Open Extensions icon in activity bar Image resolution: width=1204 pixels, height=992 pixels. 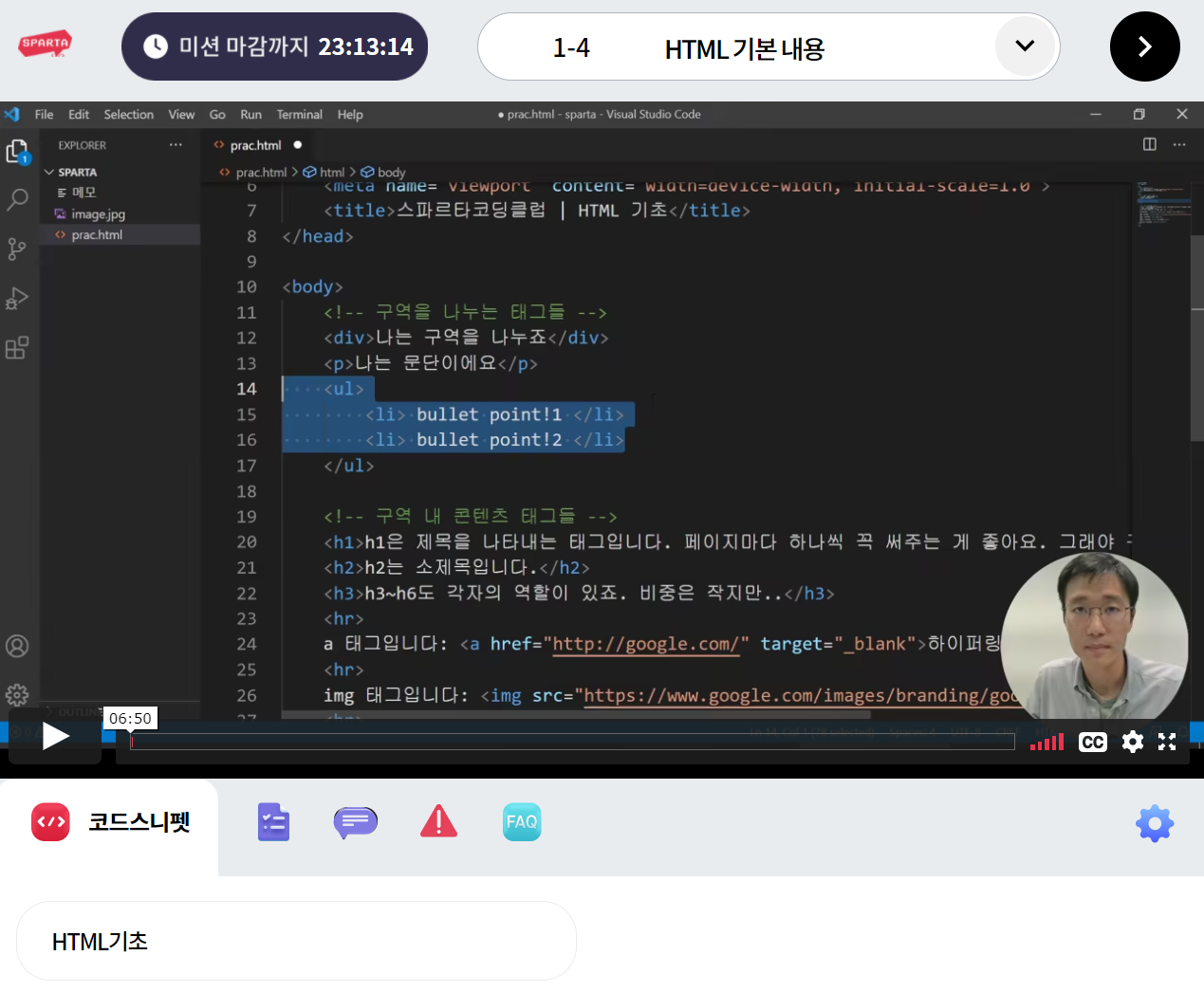[17, 348]
